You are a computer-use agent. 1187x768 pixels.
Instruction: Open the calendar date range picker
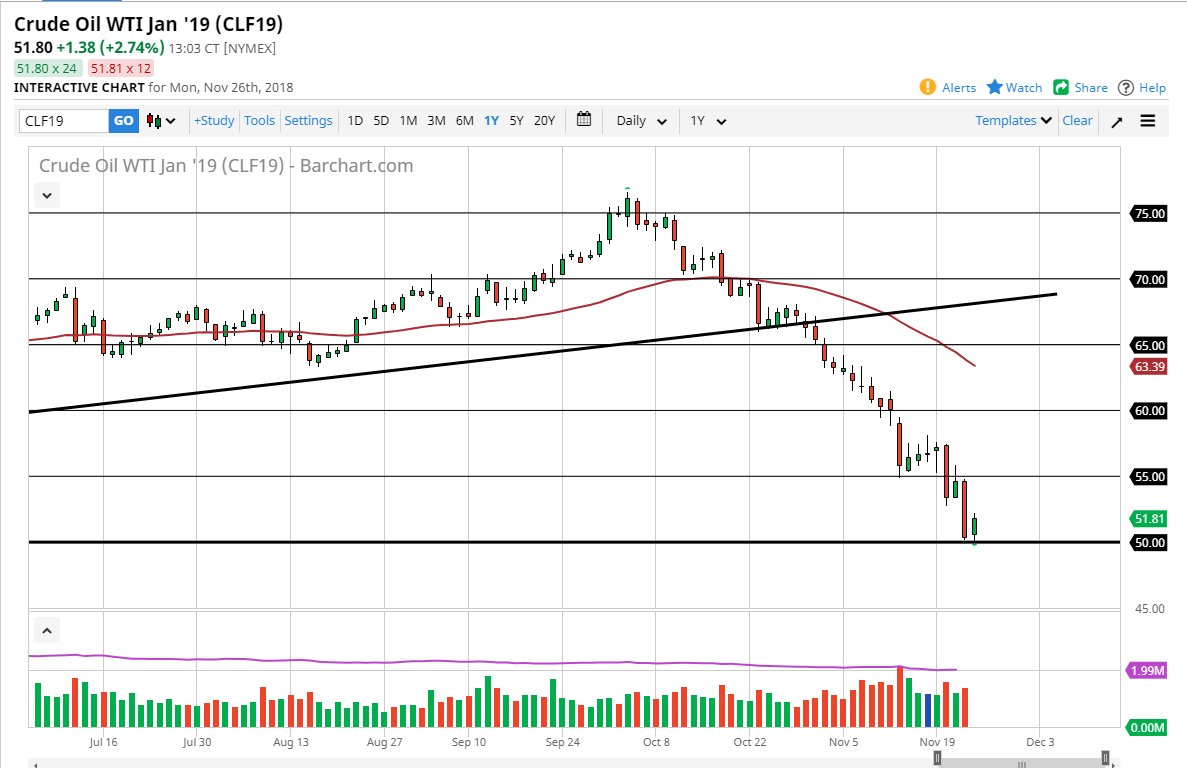tap(584, 120)
